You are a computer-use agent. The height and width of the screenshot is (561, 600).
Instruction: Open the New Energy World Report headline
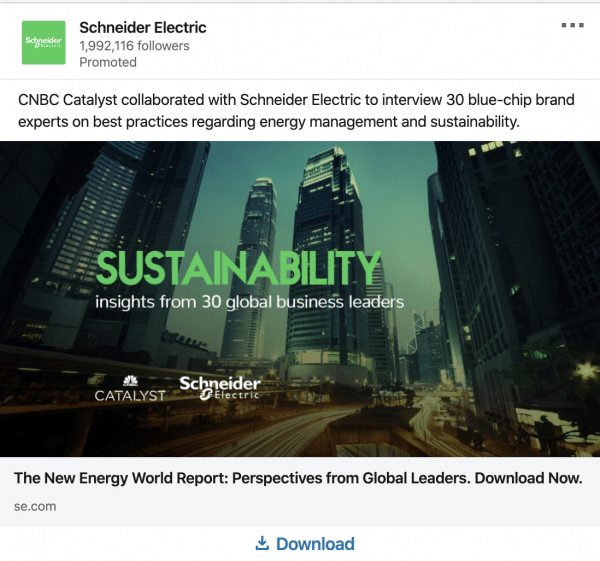pos(298,478)
